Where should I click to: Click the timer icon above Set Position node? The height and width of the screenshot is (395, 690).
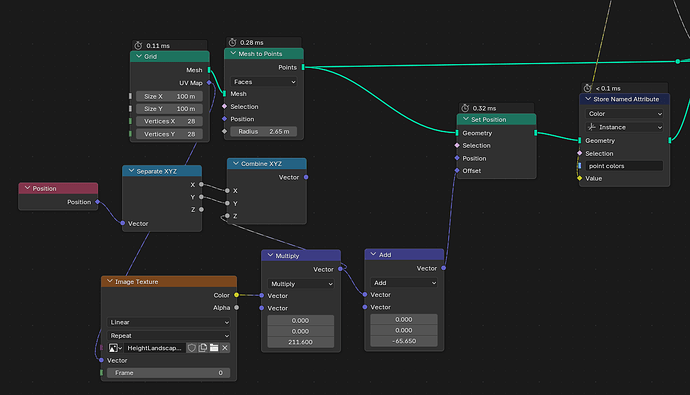[465, 108]
